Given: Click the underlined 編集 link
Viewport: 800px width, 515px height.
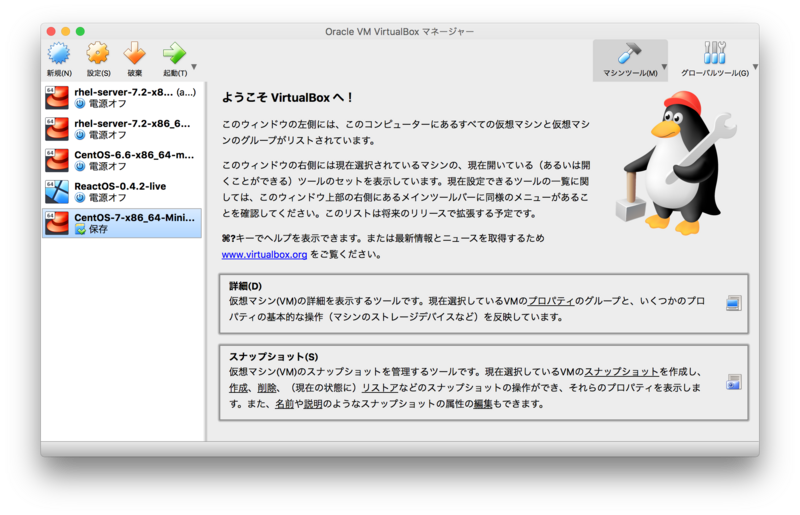Looking at the screenshot, I should tap(483, 404).
